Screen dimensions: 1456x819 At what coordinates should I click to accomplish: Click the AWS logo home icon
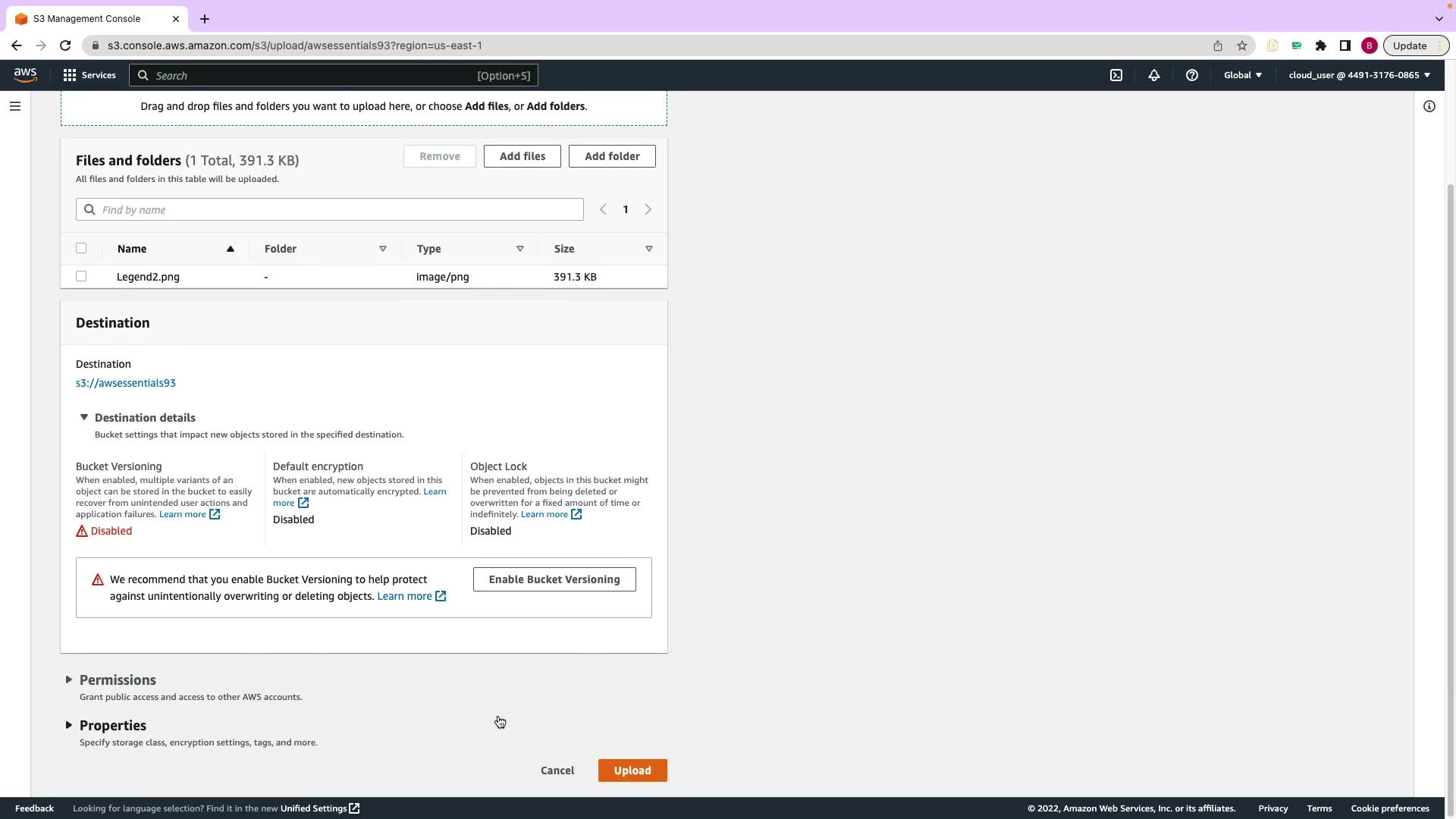pyautogui.click(x=25, y=74)
